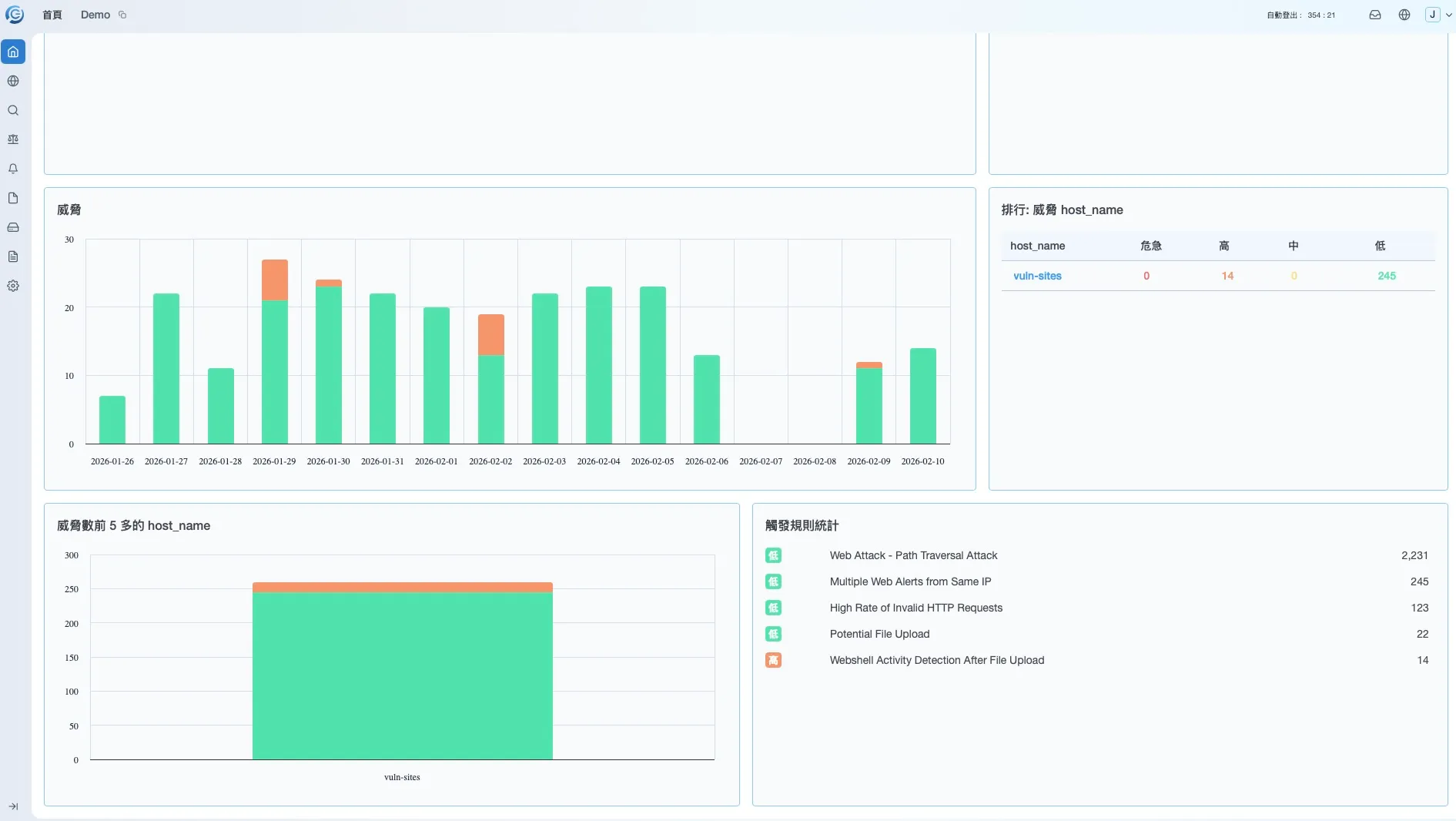
Task: Select Webshell Activity Detection After File Upload
Action: 937,660
